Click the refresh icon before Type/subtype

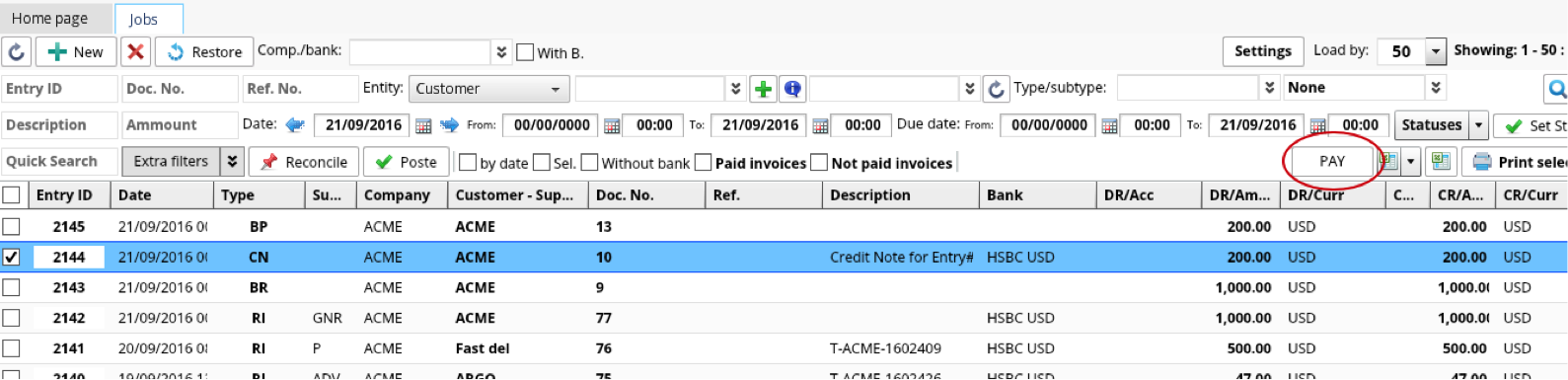pyautogui.click(x=997, y=89)
